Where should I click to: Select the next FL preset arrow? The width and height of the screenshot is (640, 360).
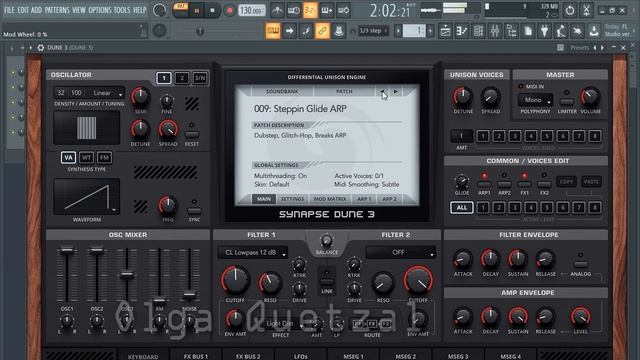(x=602, y=48)
